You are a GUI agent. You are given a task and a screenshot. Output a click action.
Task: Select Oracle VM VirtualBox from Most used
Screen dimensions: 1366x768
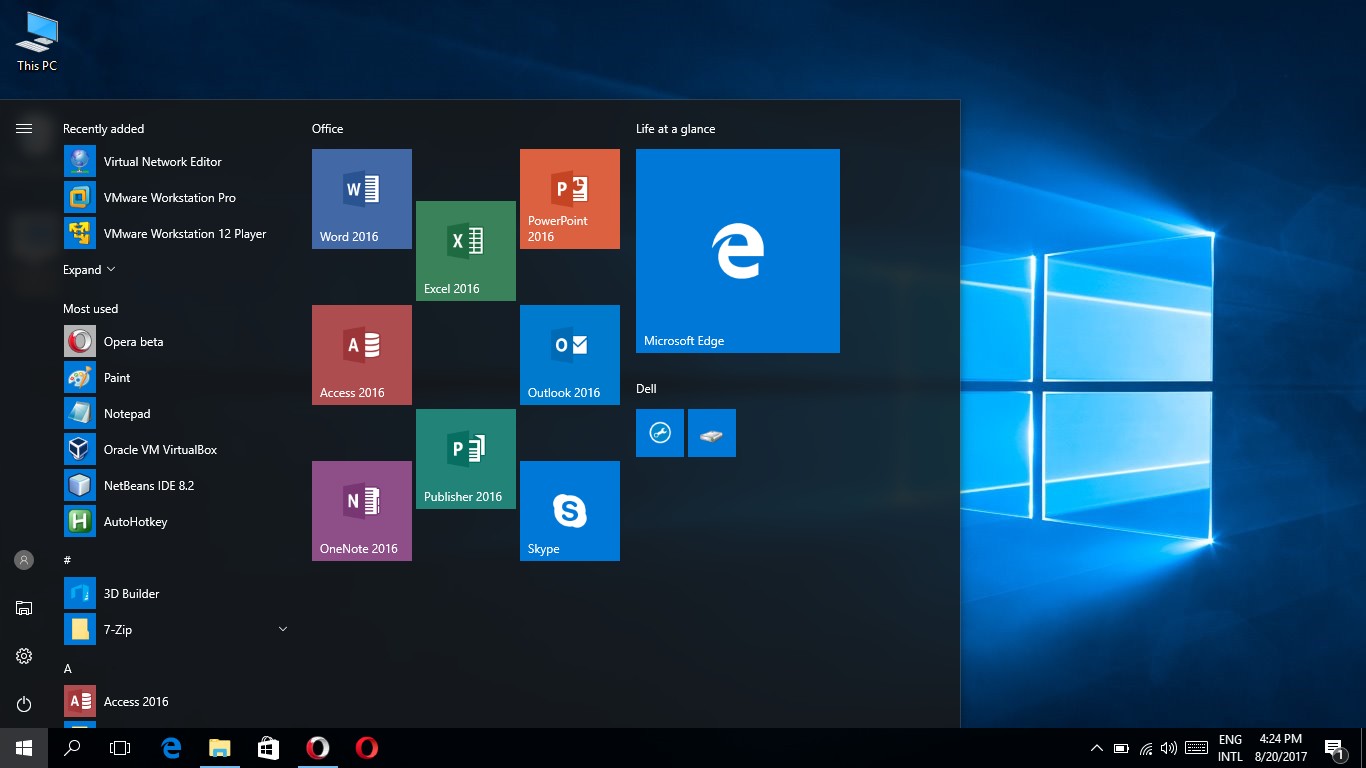pos(160,449)
